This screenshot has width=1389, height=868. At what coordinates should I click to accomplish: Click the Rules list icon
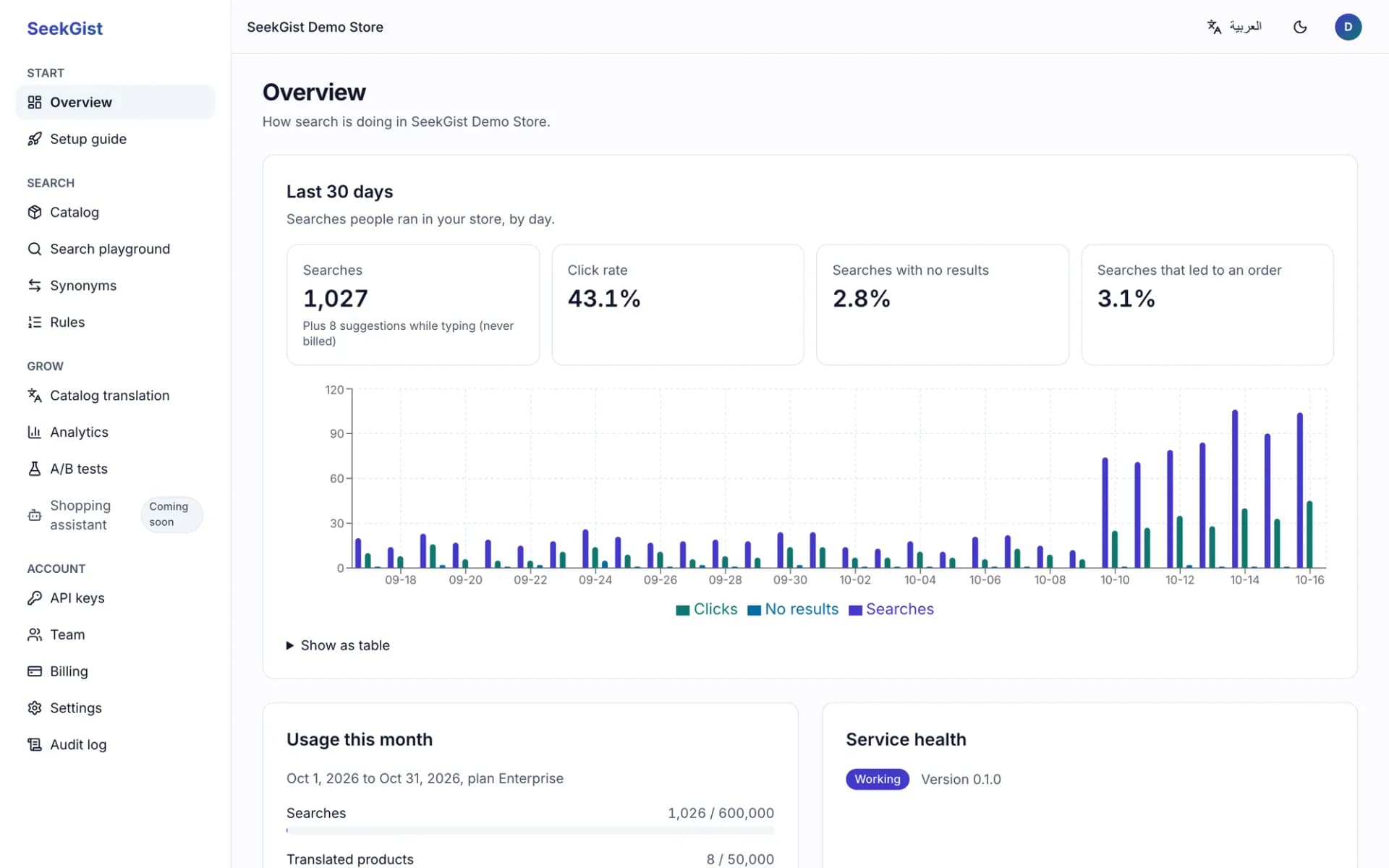(34, 322)
